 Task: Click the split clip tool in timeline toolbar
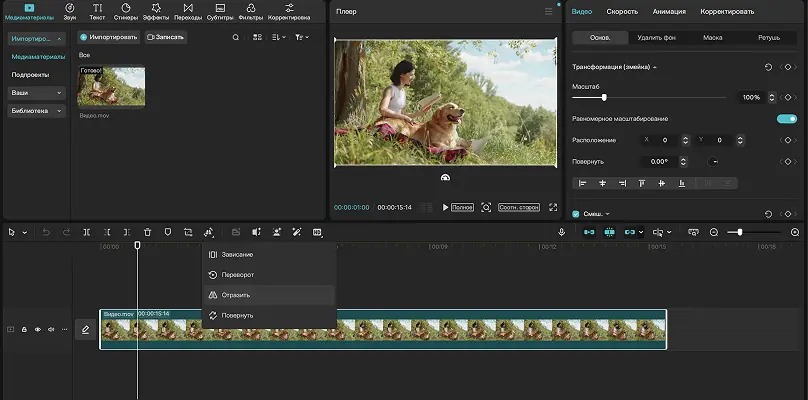pyautogui.click(x=87, y=232)
